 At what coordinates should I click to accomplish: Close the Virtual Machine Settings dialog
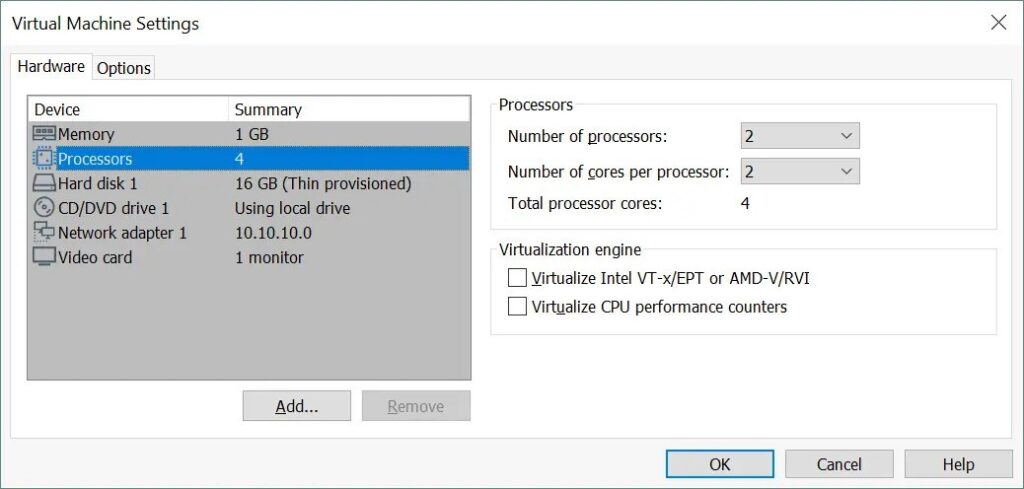[998, 23]
